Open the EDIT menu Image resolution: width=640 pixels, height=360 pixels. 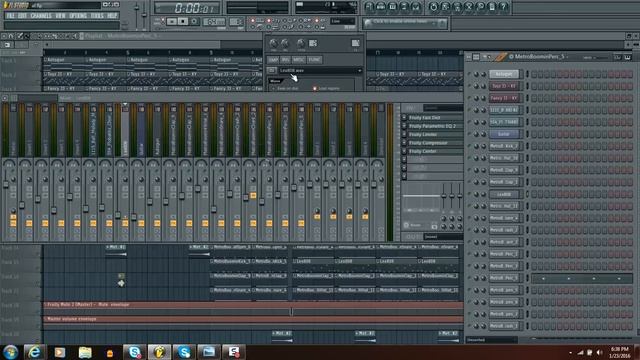(22, 16)
